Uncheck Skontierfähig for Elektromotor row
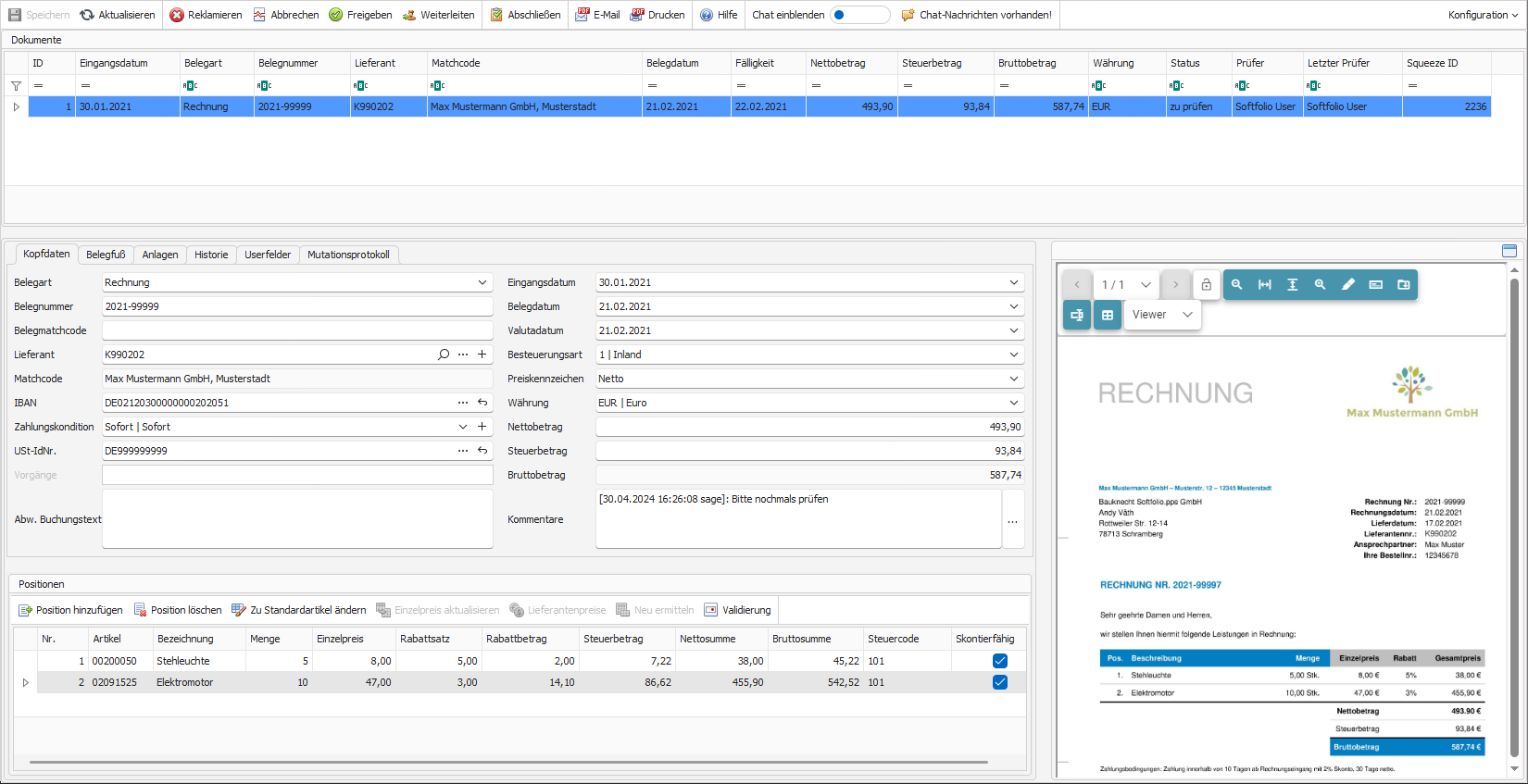The image size is (1528, 784). click(999, 682)
